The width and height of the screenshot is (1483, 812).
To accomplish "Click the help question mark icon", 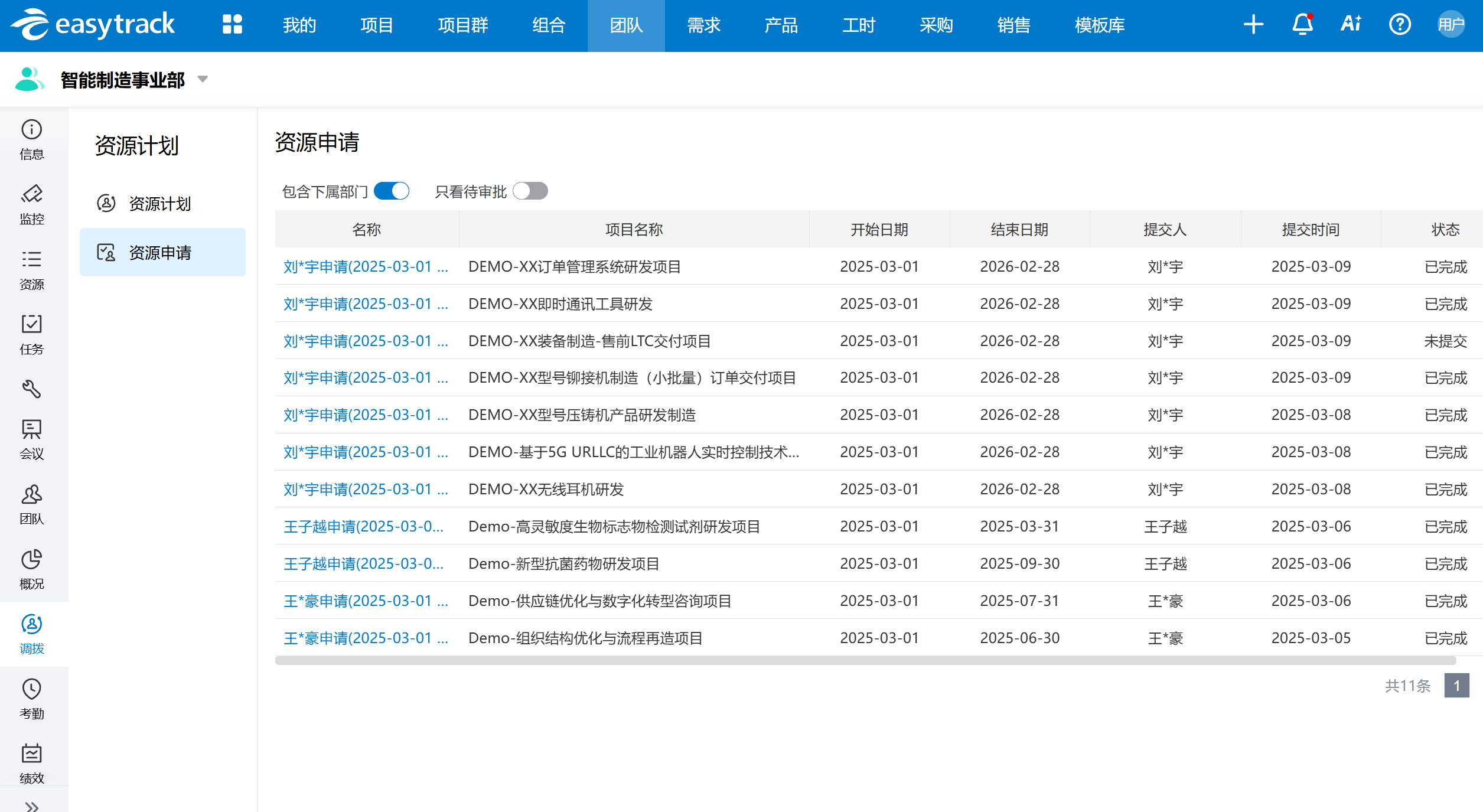I will [1400, 25].
